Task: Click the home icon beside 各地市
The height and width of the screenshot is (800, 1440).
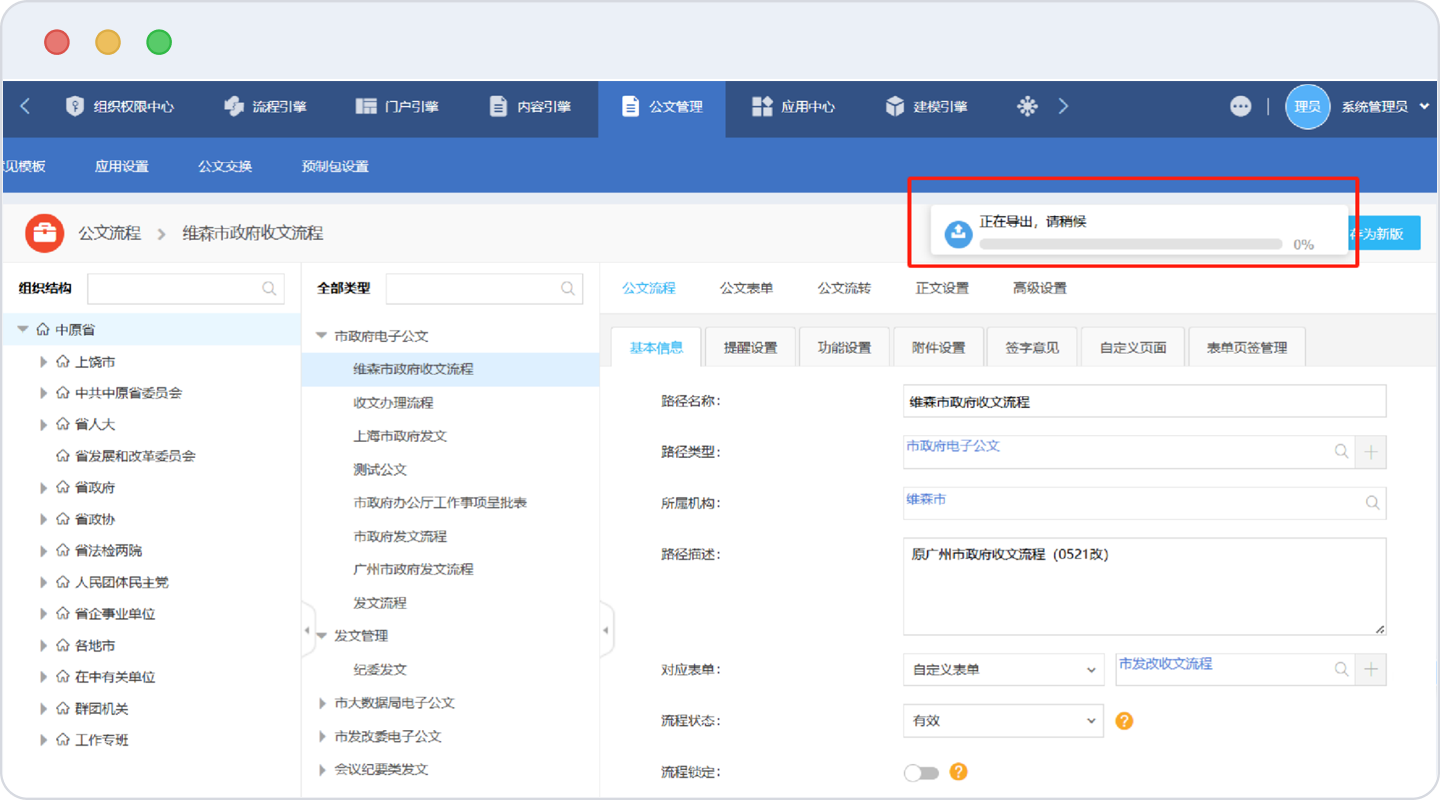Action: click(62, 646)
